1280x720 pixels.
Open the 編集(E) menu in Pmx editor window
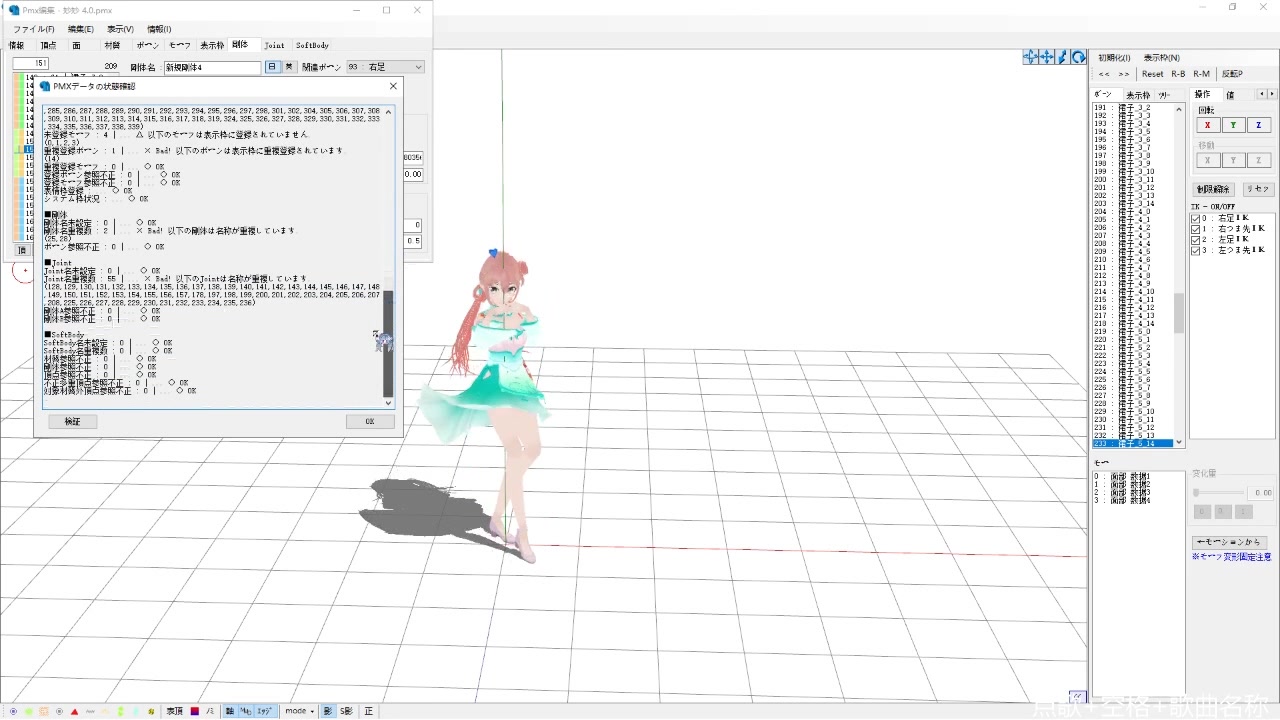[81, 29]
